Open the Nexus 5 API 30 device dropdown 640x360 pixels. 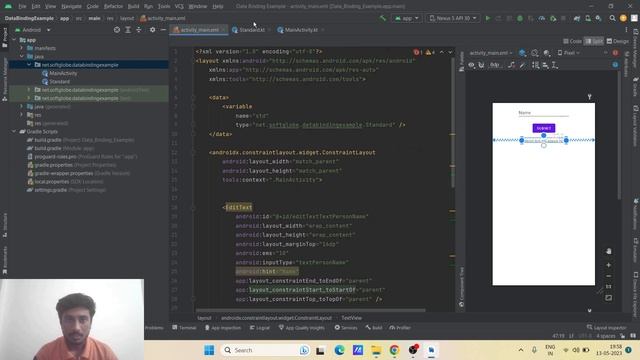(453, 18)
